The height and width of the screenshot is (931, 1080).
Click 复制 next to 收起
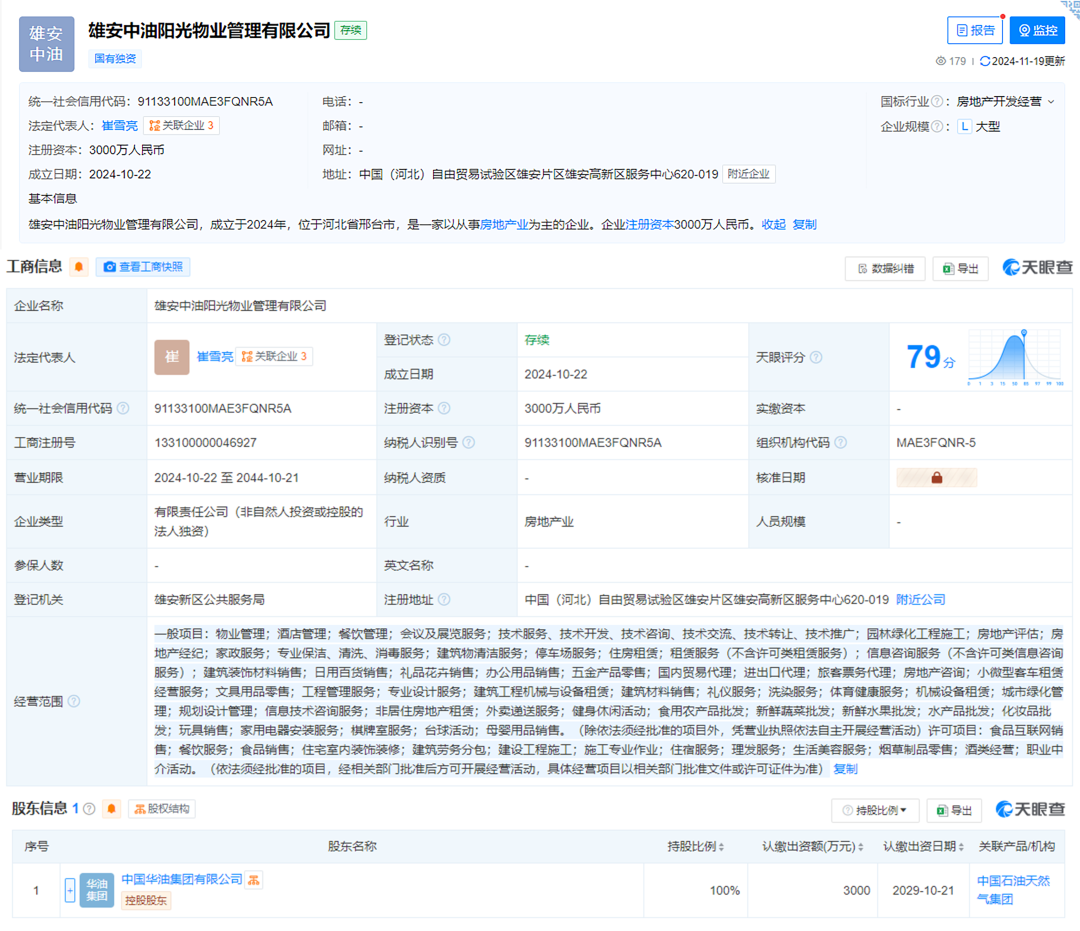[804, 224]
